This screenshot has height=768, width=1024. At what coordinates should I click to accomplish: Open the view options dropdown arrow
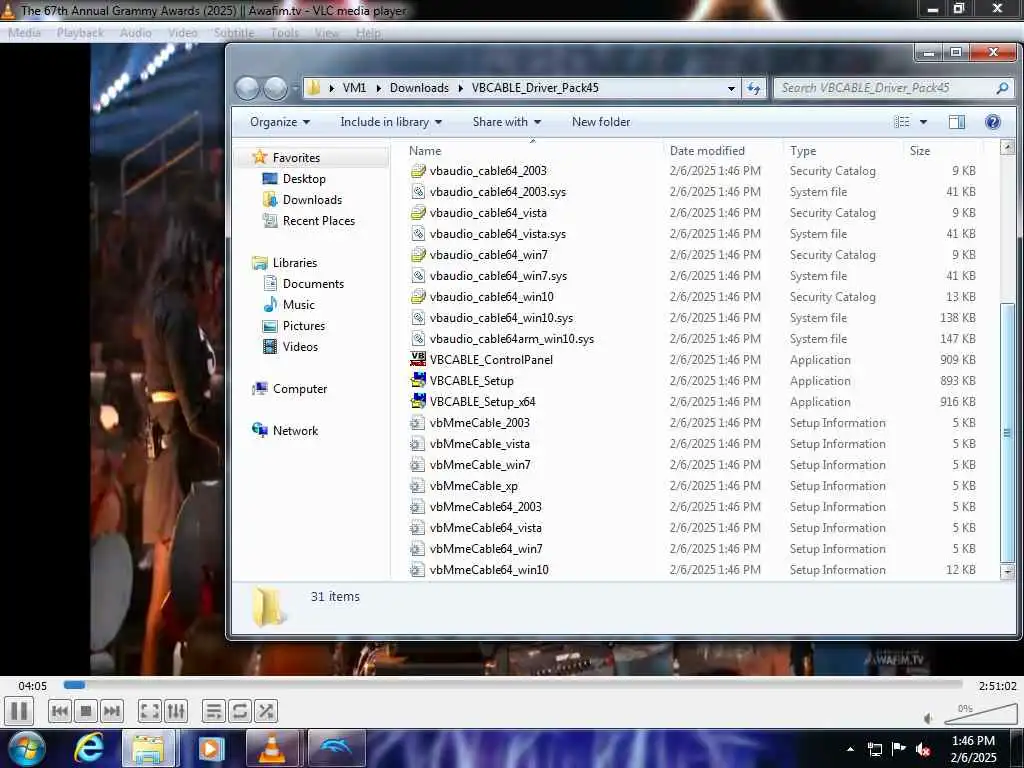[923, 121]
